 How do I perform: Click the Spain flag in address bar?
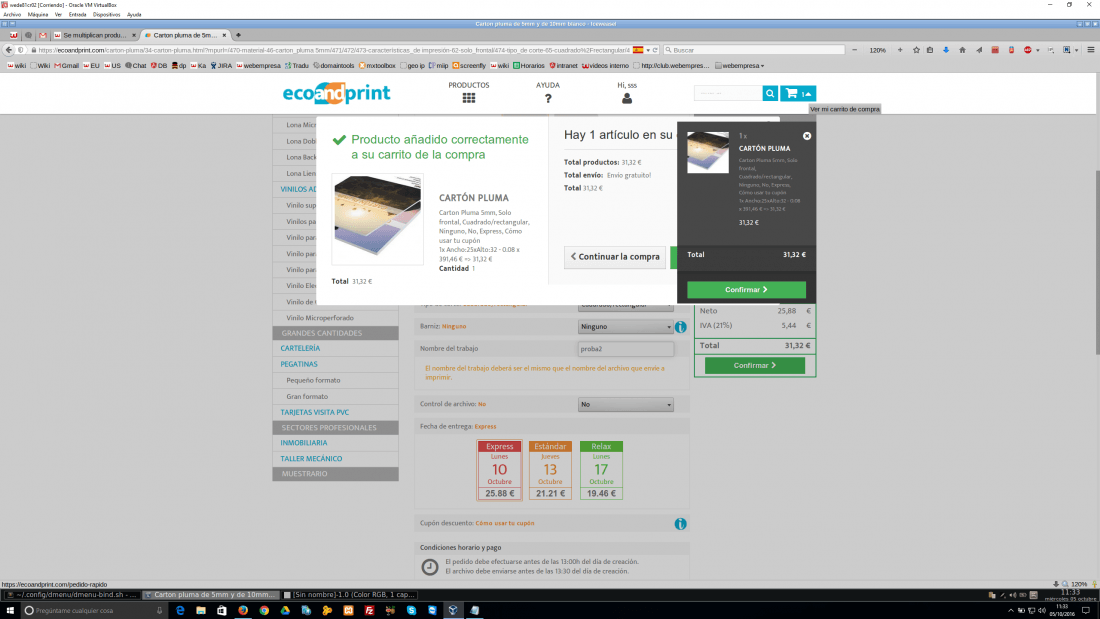coord(638,50)
